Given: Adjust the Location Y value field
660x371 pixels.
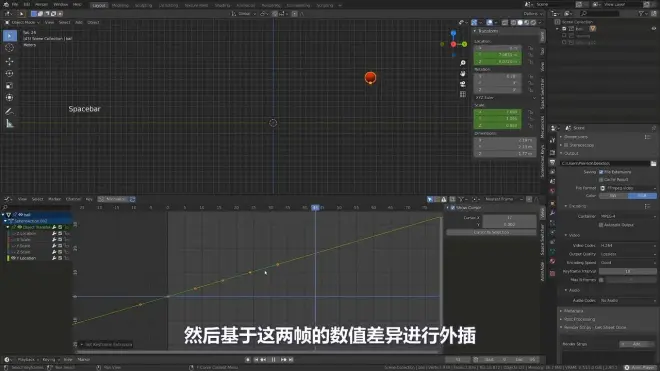Looking at the screenshot, I should (498, 55).
